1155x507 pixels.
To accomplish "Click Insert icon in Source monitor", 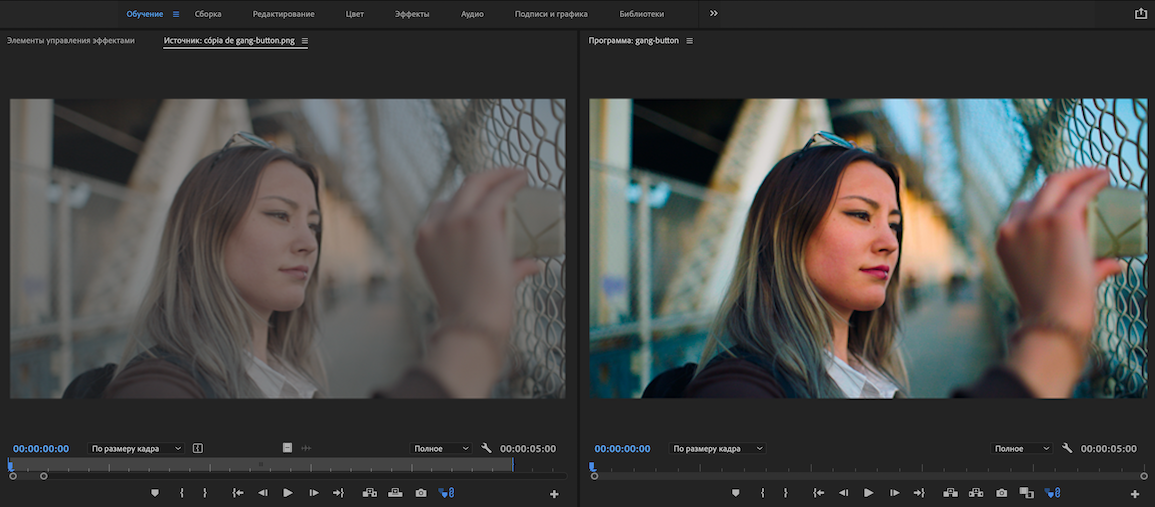I will (369, 493).
